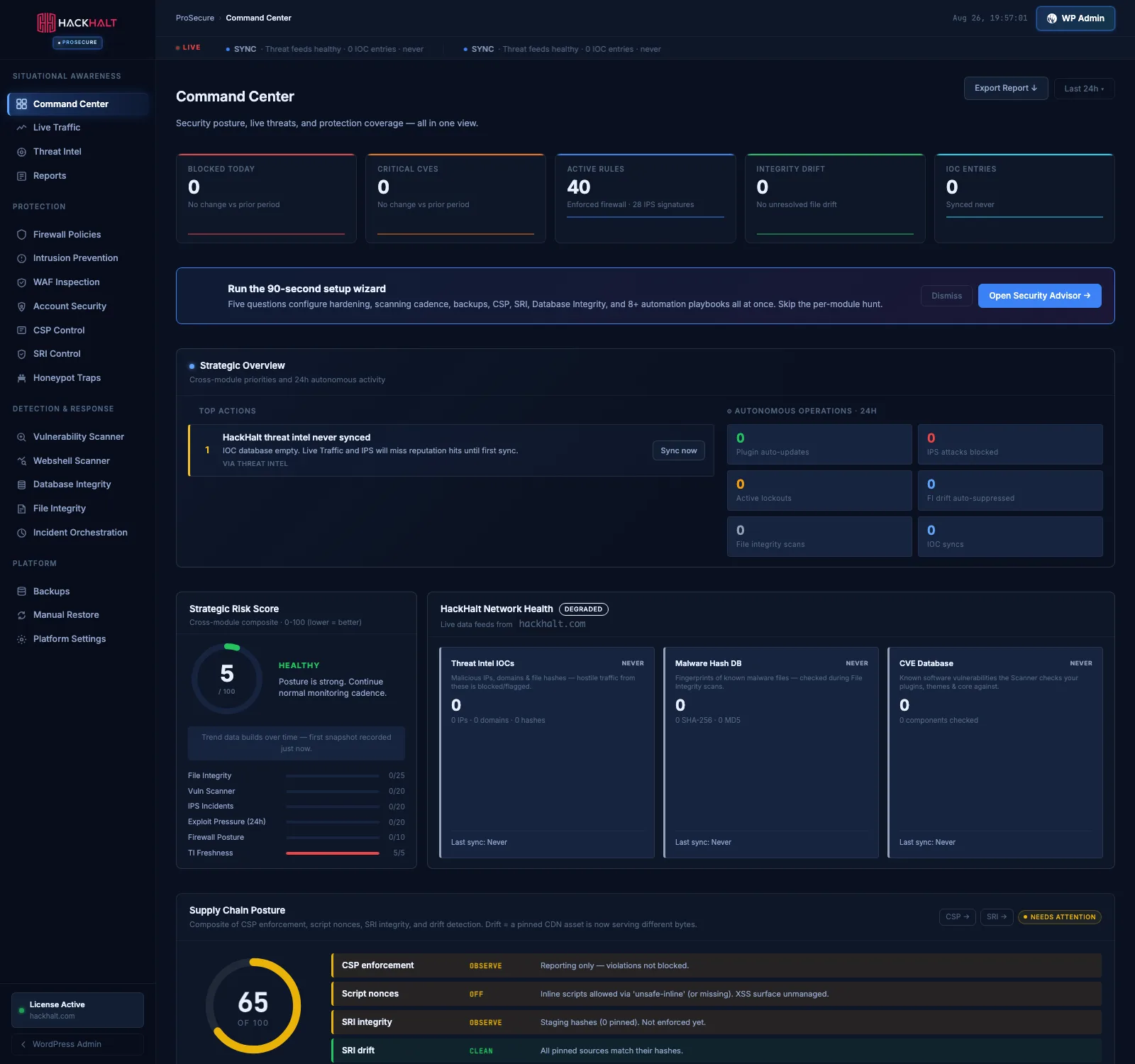1135x1064 pixels.
Task: Dismiss the setup wizard banner
Action: [x=946, y=296]
